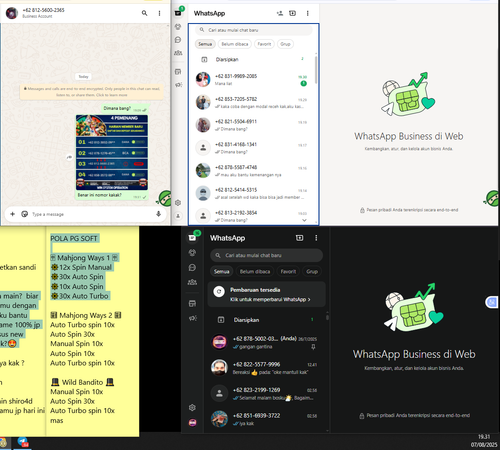500x450 pixels.
Task: Open megaphone advertise icon in light sidebar
Action: (x=178, y=85)
